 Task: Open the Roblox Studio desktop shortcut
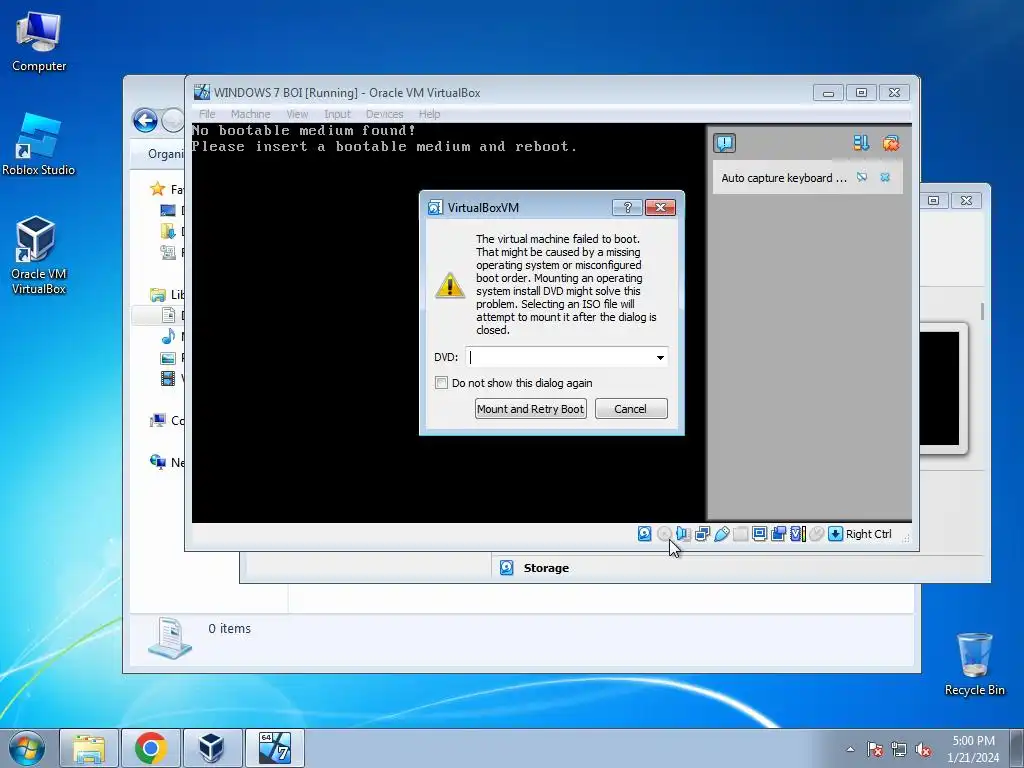(x=39, y=145)
